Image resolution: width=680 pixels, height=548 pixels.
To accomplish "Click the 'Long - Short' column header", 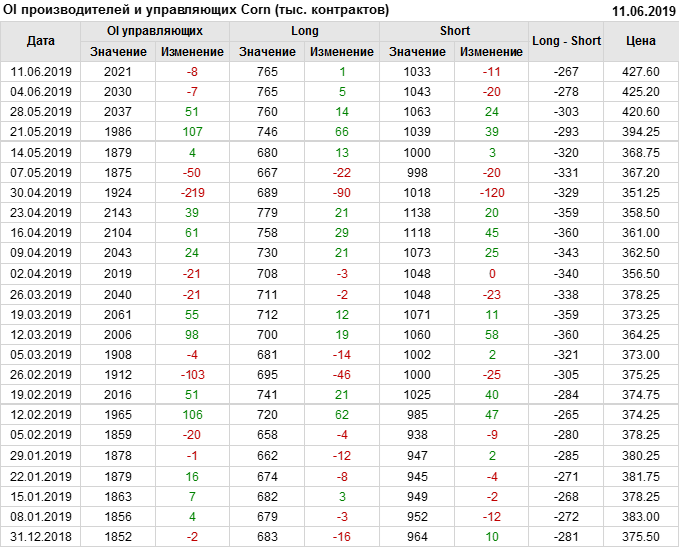I will 567,41.
